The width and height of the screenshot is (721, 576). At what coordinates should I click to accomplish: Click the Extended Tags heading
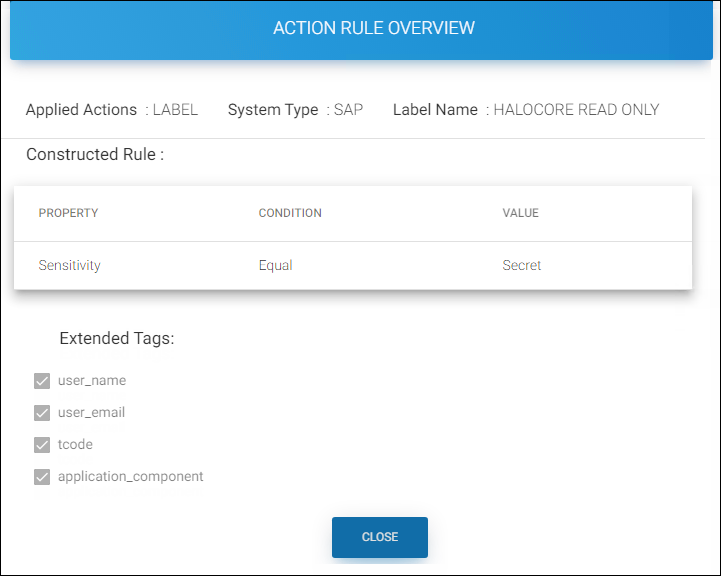[x=117, y=338]
